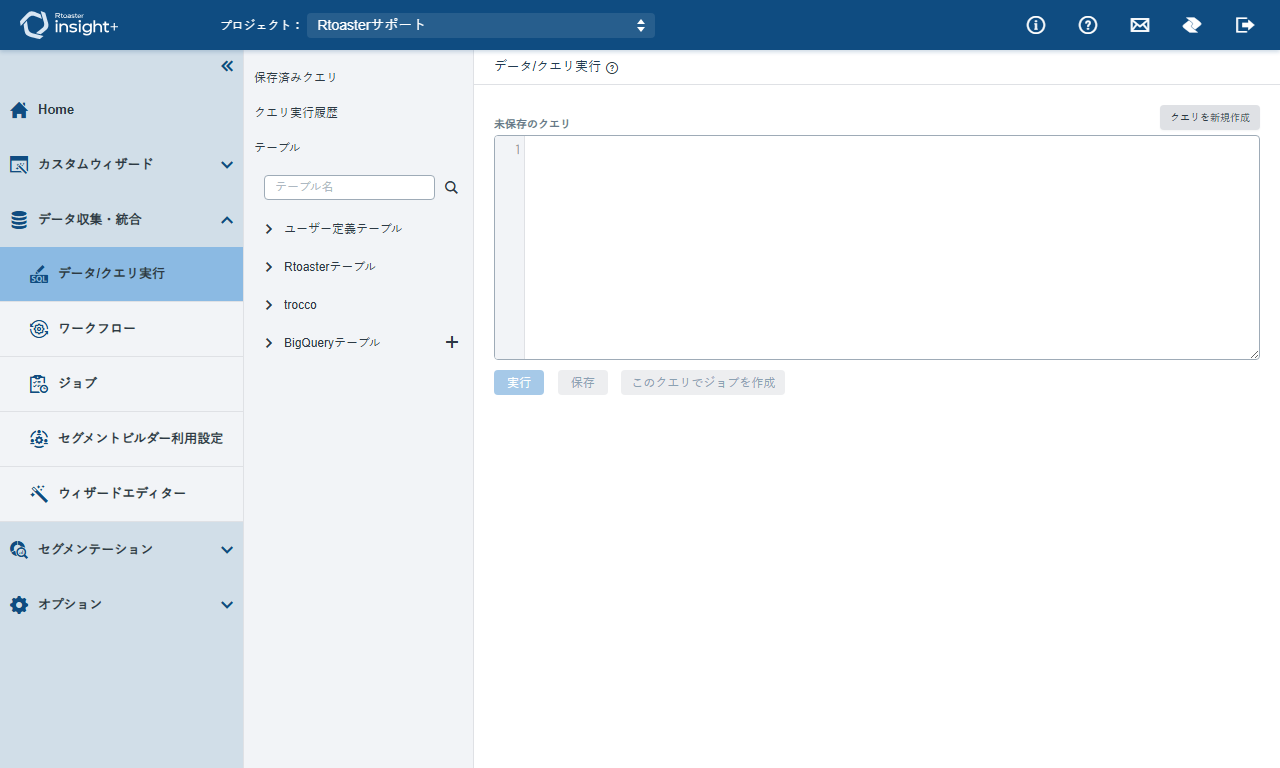Screen dimensions: 1280x768
Task: Expand カスタムウィザード menu chevron
Action: click(x=227, y=165)
